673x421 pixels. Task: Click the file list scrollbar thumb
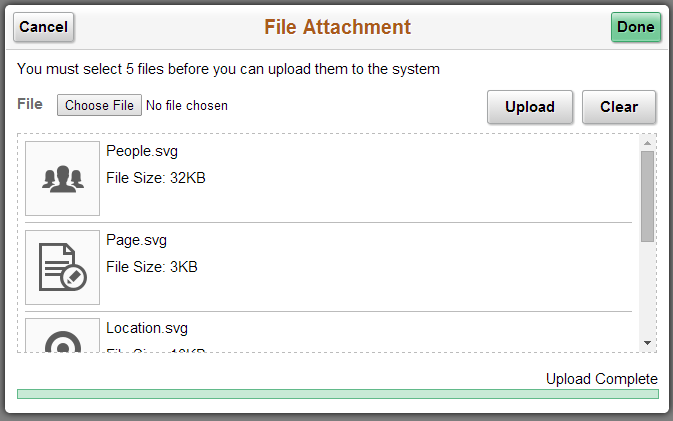tap(647, 197)
